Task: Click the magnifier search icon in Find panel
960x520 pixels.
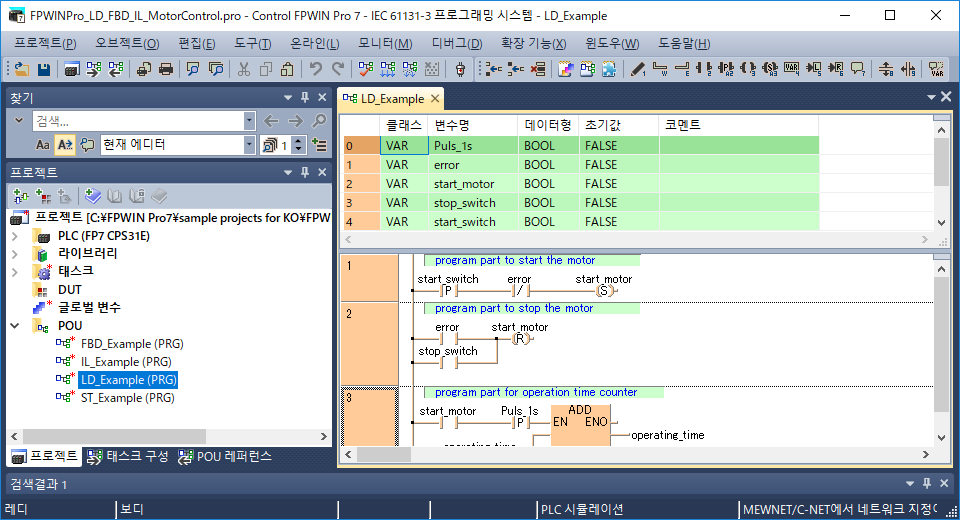Action: 319,121
